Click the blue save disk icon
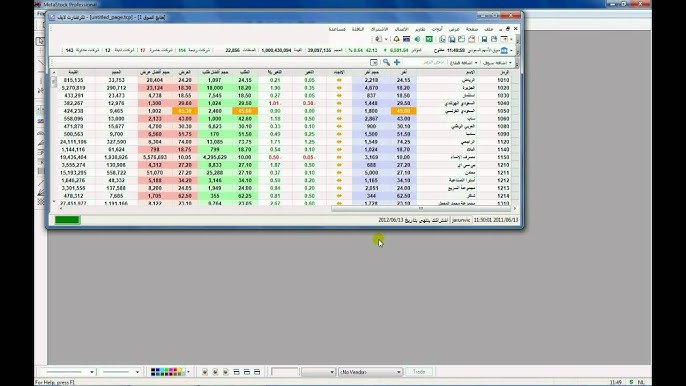This screenshot has height=386, width=686. pyautogui.click(x=484, y=39)
